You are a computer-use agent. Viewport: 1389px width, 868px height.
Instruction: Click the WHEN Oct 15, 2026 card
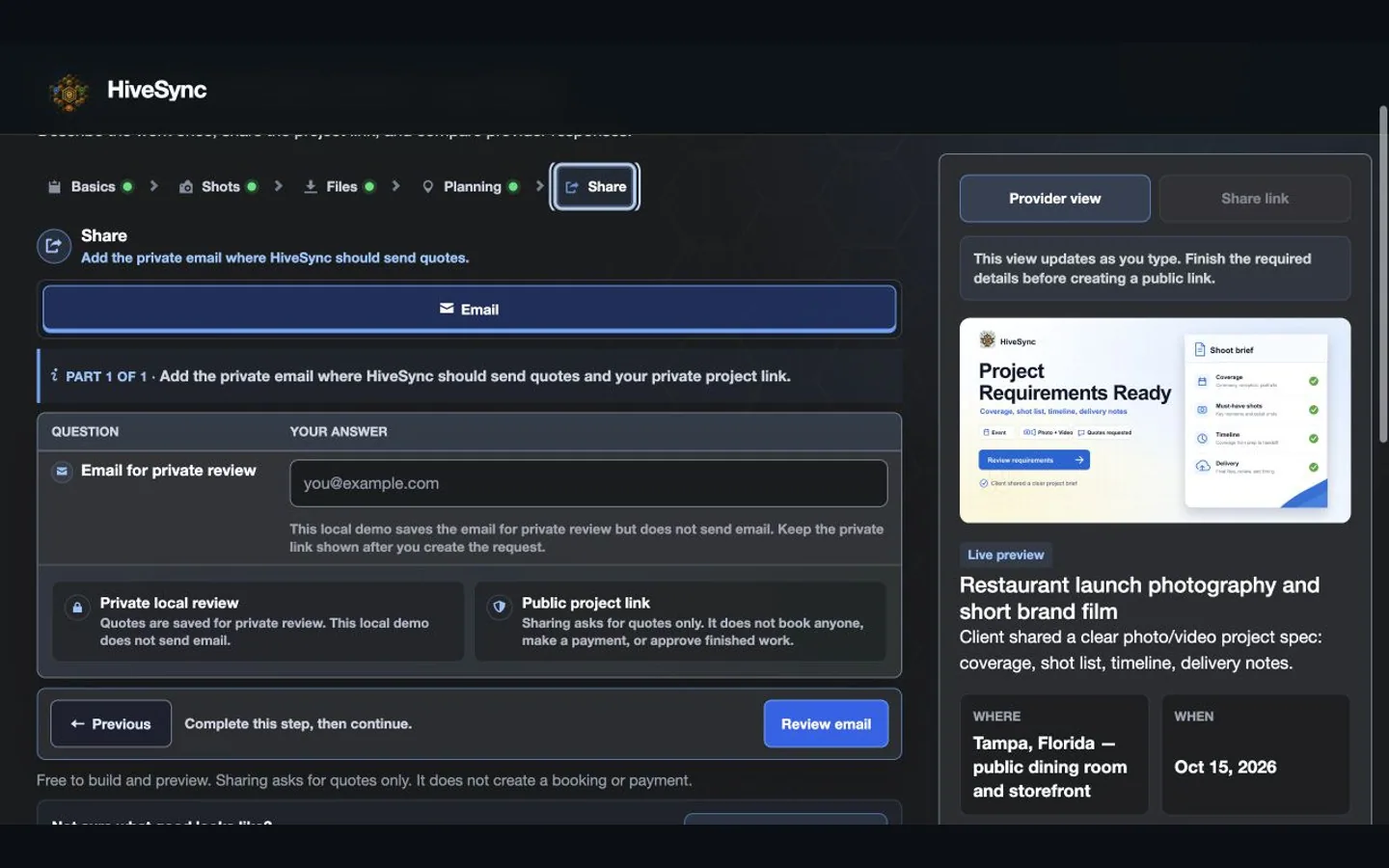(x=1255, y=754)
